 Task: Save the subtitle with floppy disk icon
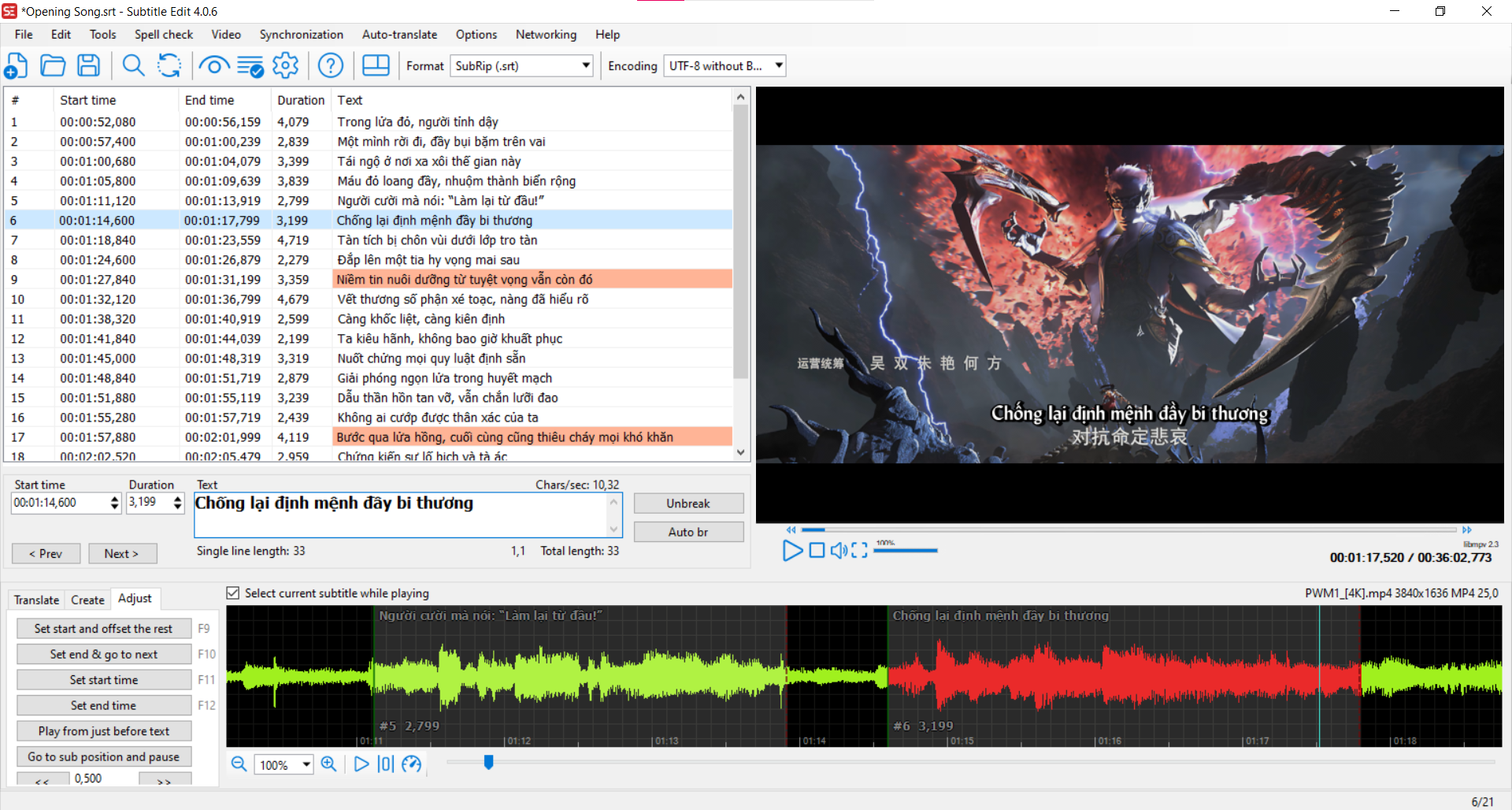point(89,65)
